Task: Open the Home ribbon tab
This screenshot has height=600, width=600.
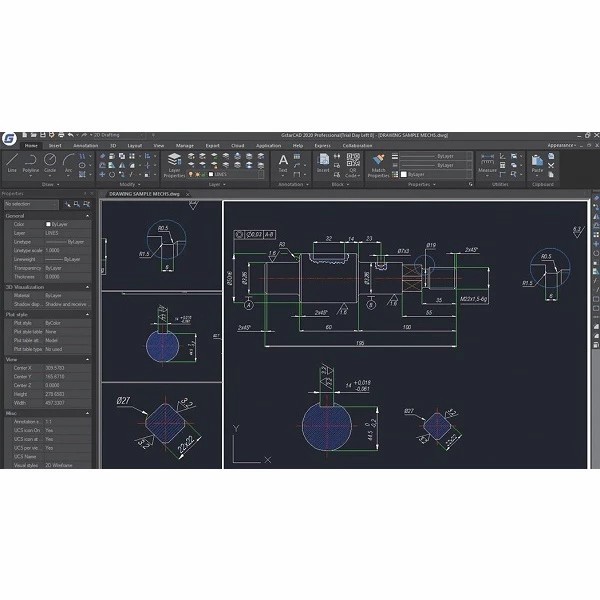Action: [x=31, y=146]
